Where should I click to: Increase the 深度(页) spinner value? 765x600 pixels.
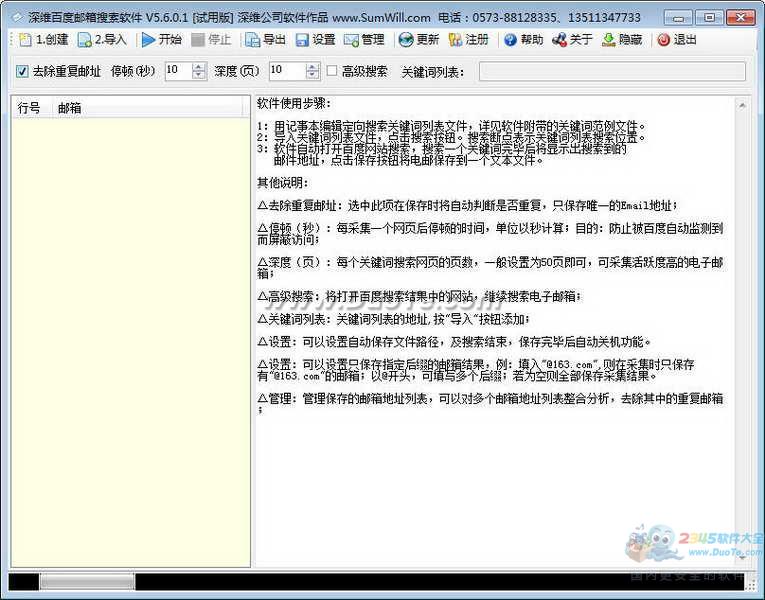click(312, 67)
